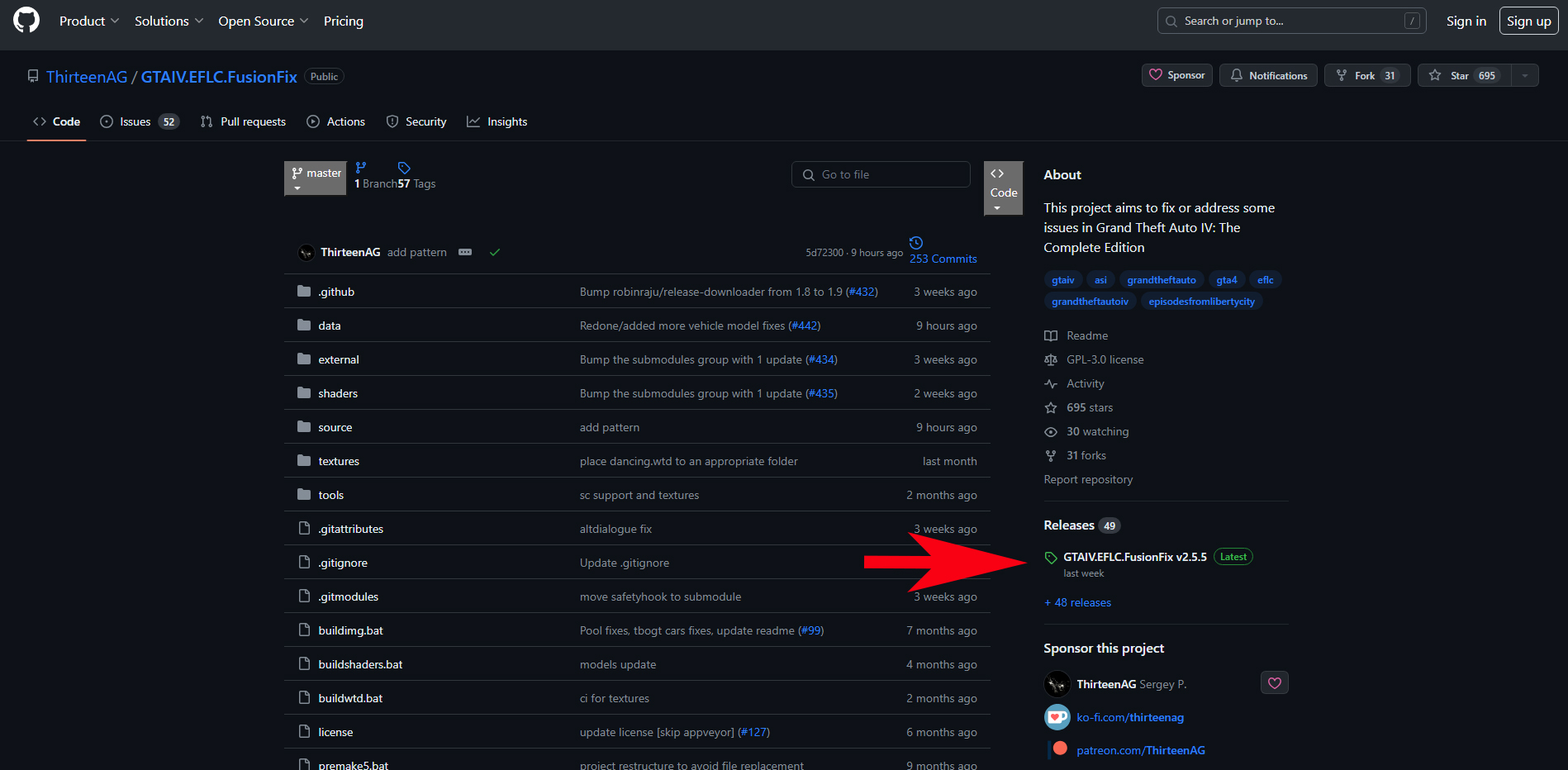Click the tools folder icon
The image size is (1568, 770).
tap(304, 495)
